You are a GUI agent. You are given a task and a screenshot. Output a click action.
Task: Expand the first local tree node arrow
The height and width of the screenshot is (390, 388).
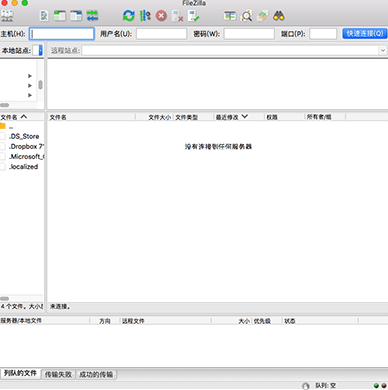30,76
